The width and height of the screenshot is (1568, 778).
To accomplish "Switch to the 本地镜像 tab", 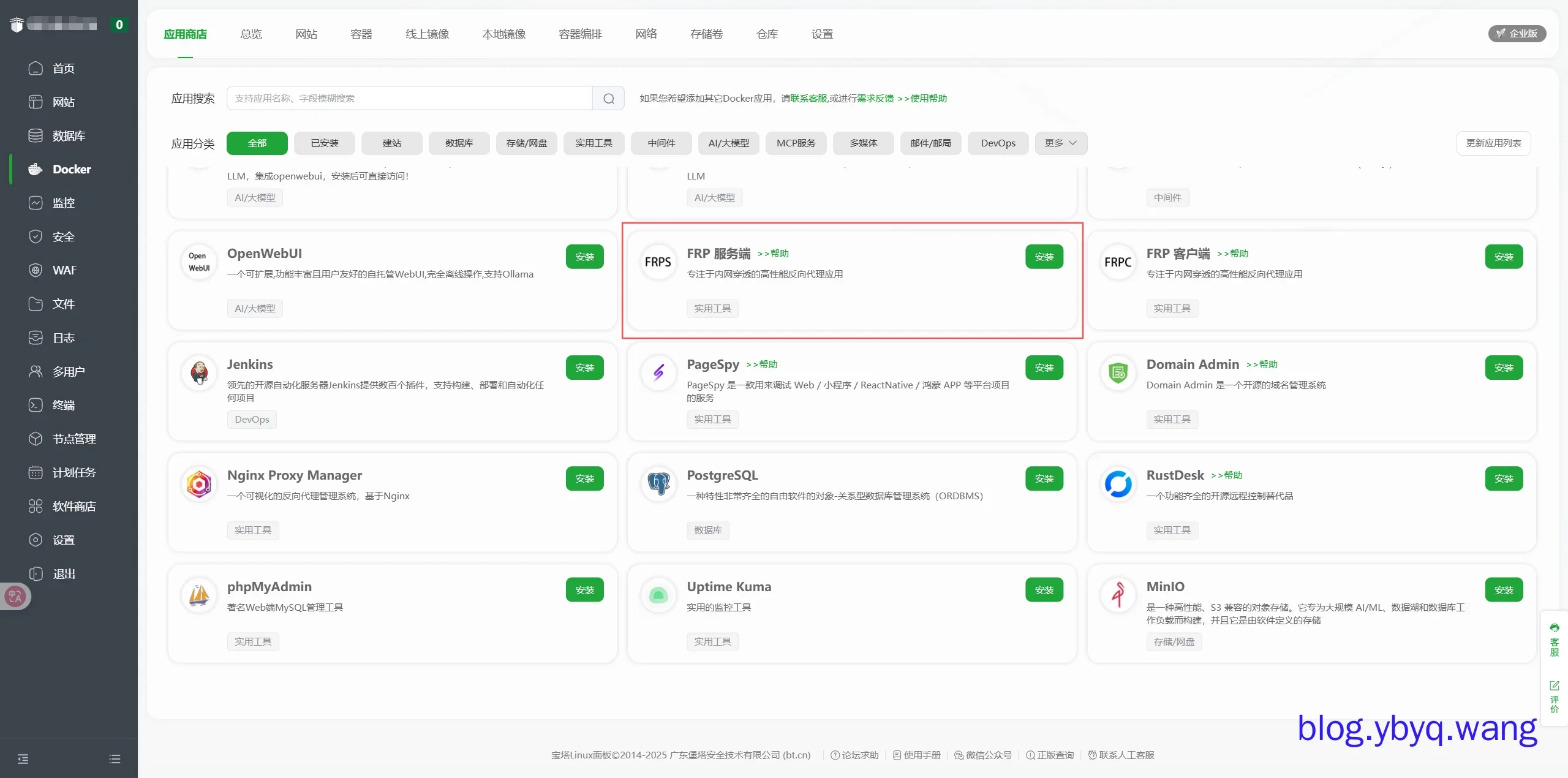I will (x=504, y=34).
